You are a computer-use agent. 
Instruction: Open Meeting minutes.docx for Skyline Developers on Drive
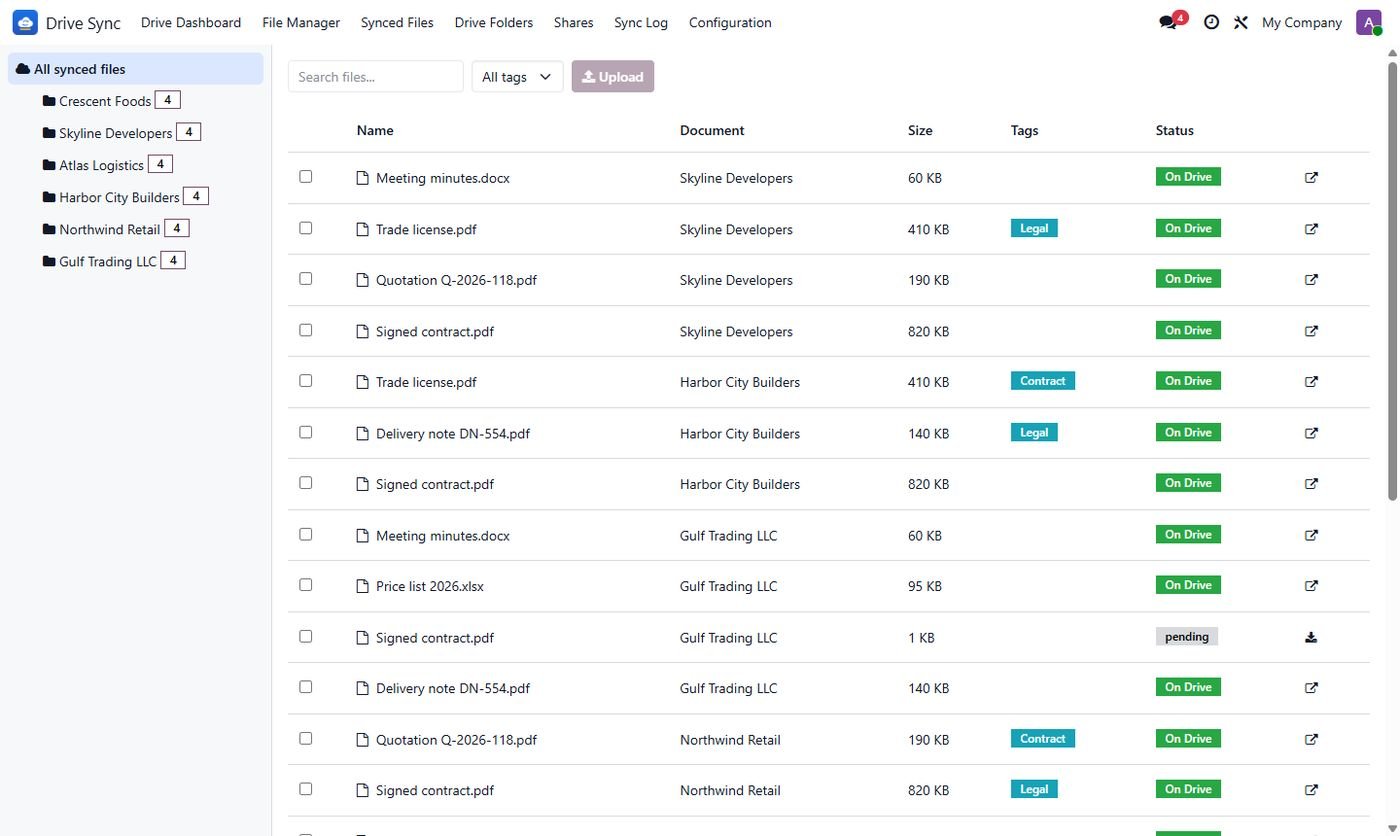coord(1311,178)
